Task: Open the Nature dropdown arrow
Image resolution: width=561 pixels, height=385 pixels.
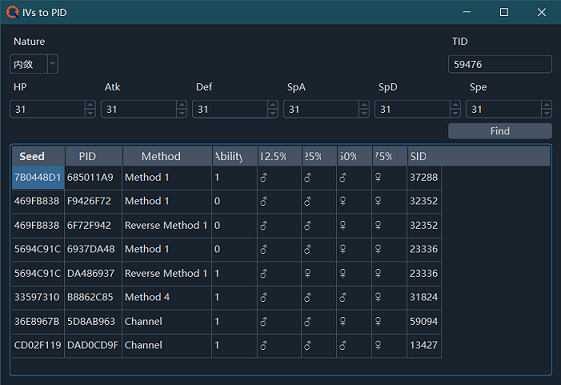Action: point(53,64)
